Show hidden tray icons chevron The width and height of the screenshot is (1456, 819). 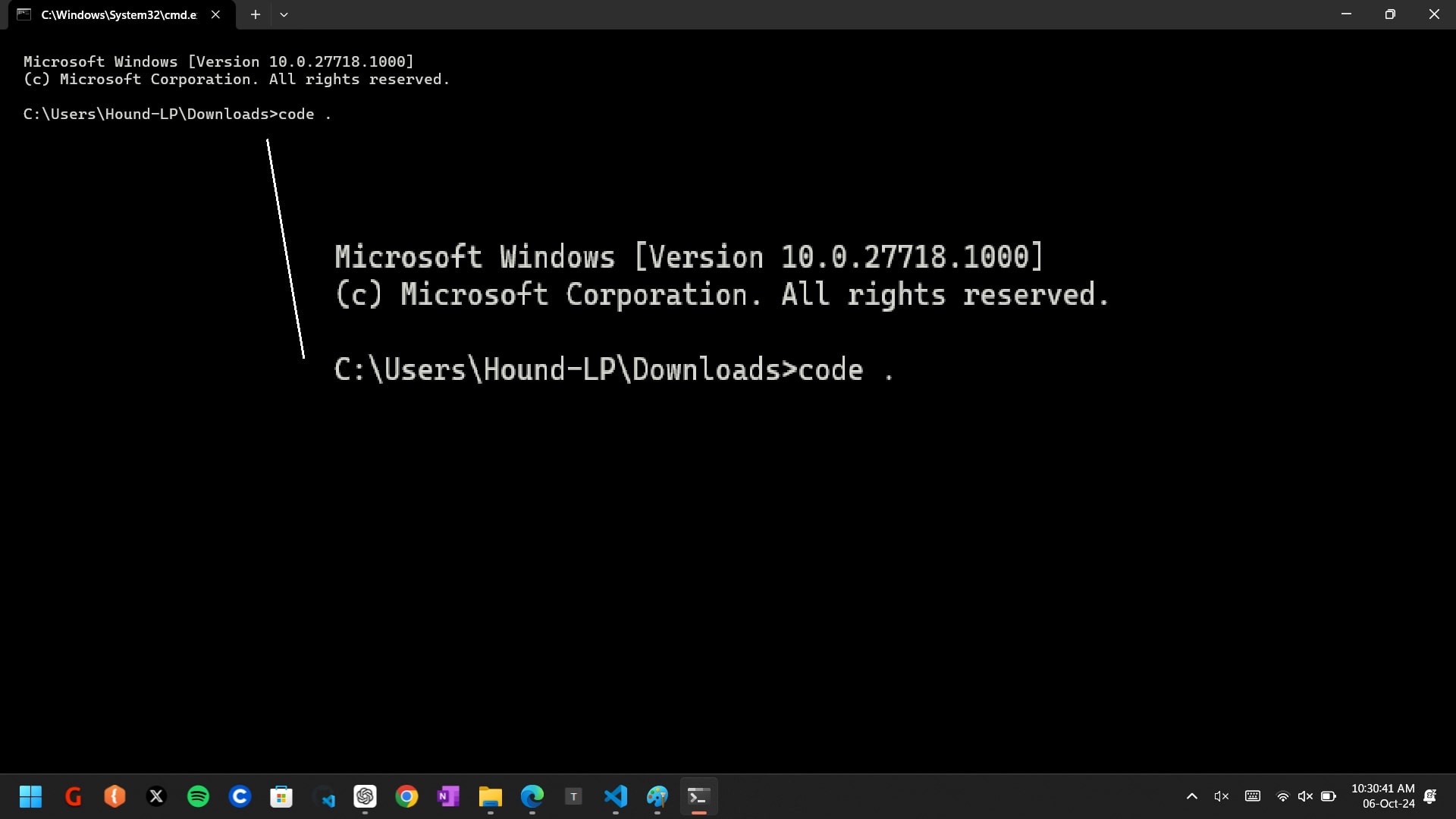click(1191, 796)
